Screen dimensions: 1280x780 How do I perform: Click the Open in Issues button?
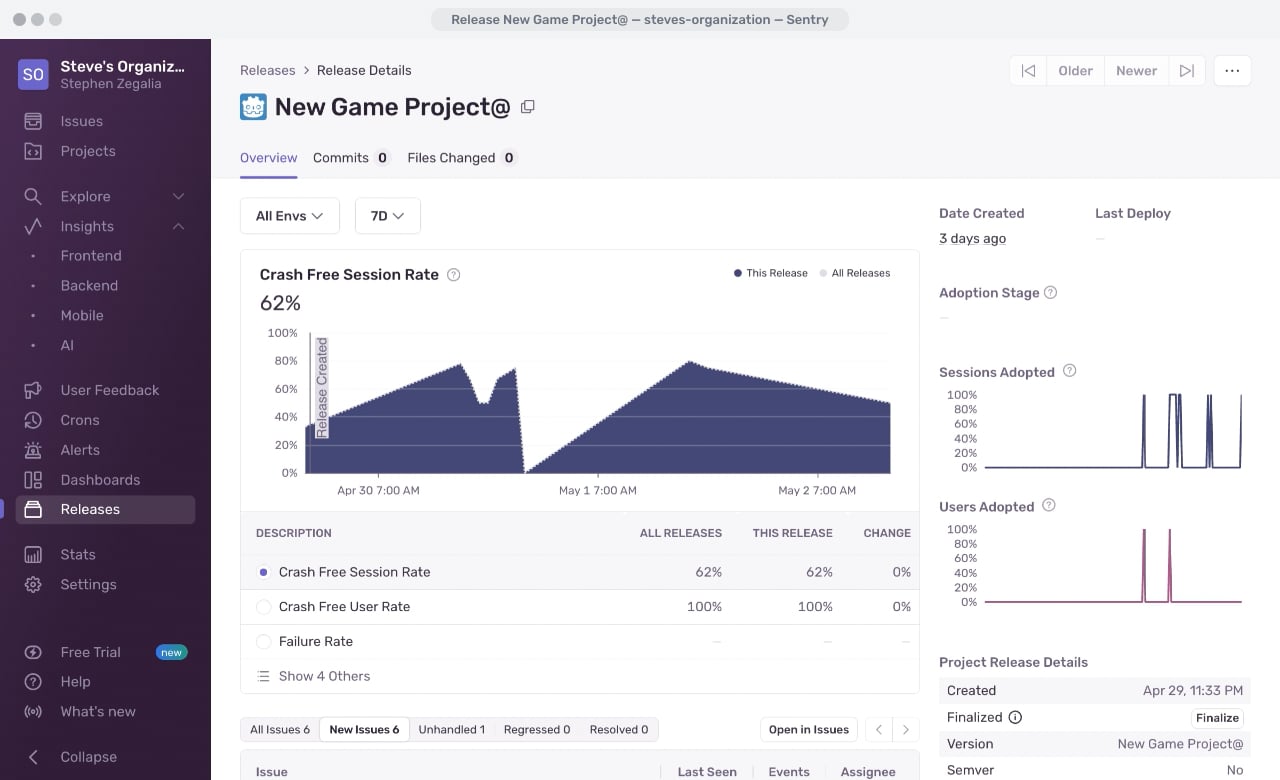[809, 730]
